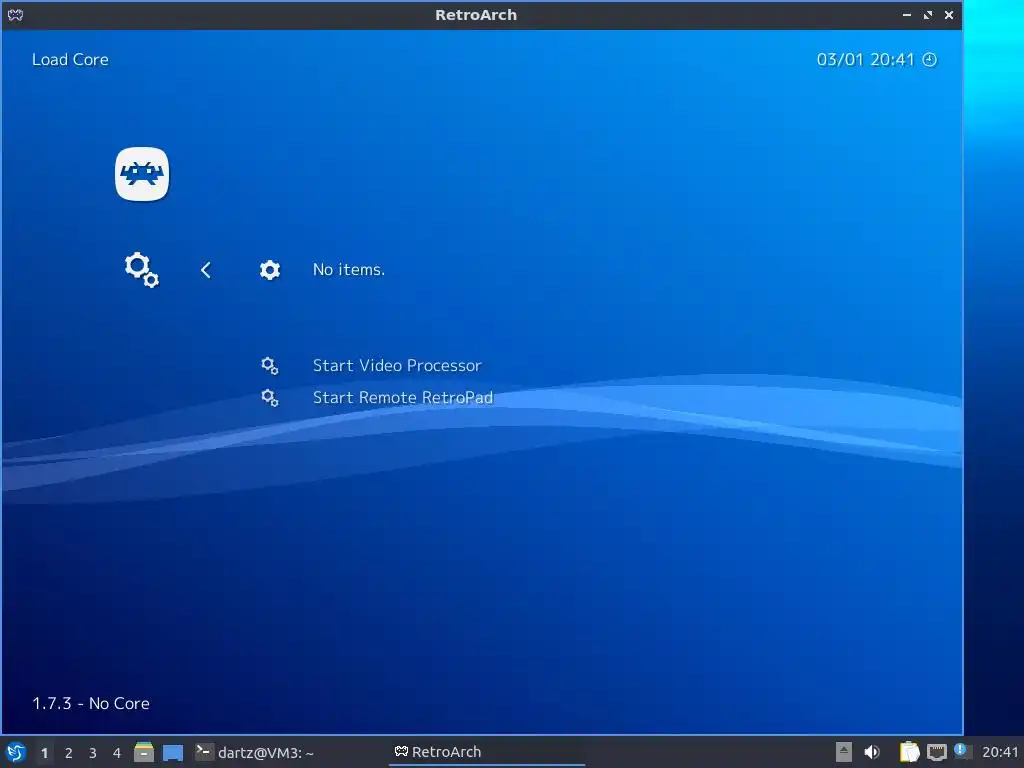
Task: Click the gears icon beside Start Video Processor
Action: click(270, 366)
